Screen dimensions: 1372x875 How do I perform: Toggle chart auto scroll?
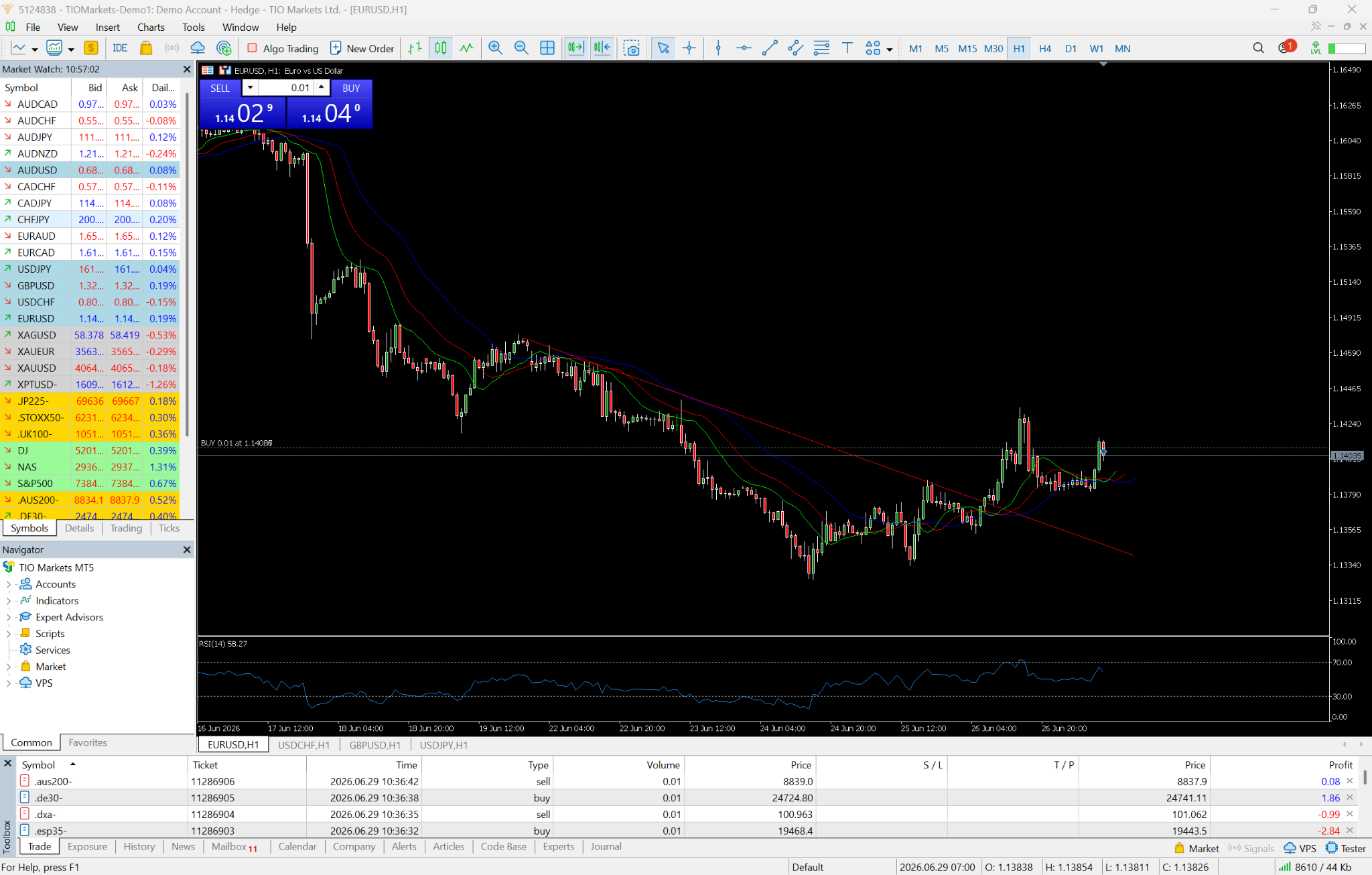point(576,48)
